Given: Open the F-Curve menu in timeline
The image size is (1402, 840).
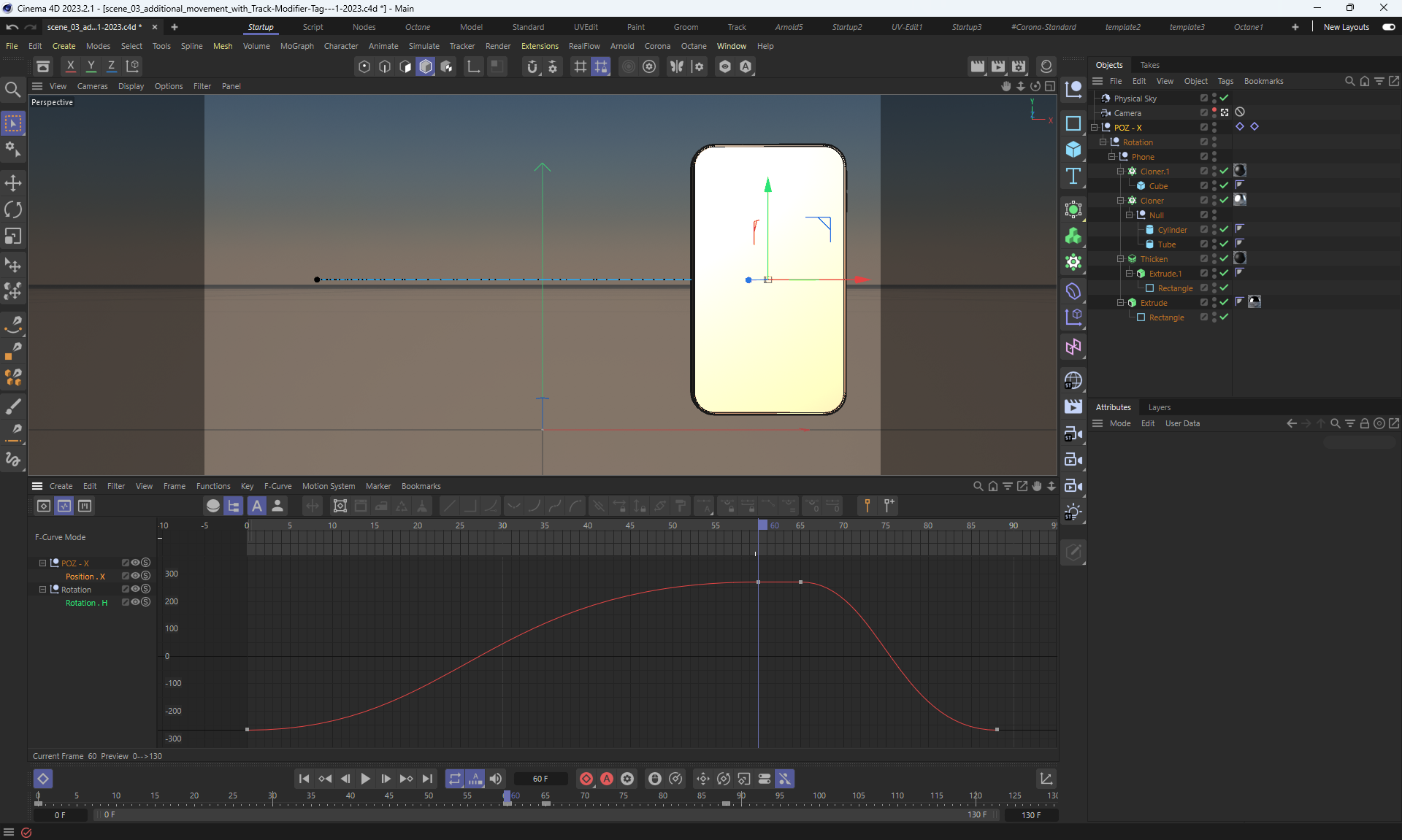Looking at the screenshot, I should 277,486.
